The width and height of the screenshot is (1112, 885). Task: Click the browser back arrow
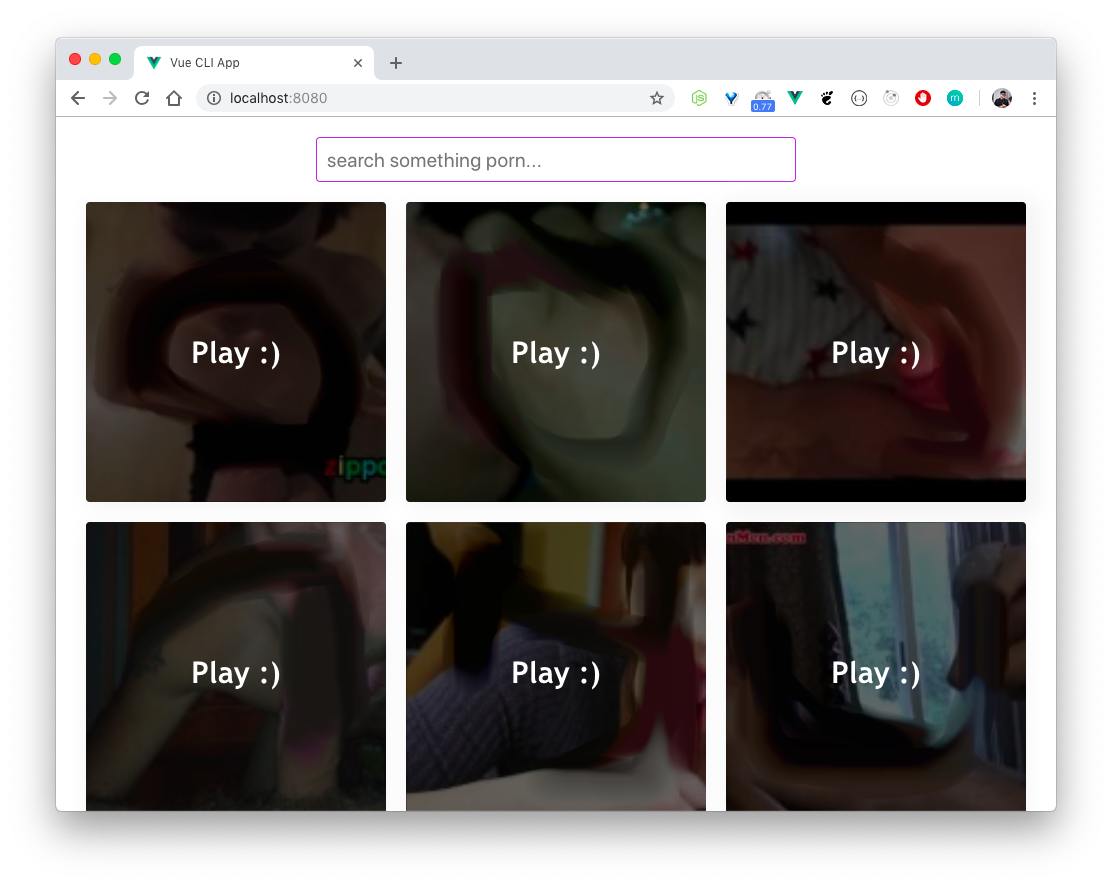click(x=78, y=98)
